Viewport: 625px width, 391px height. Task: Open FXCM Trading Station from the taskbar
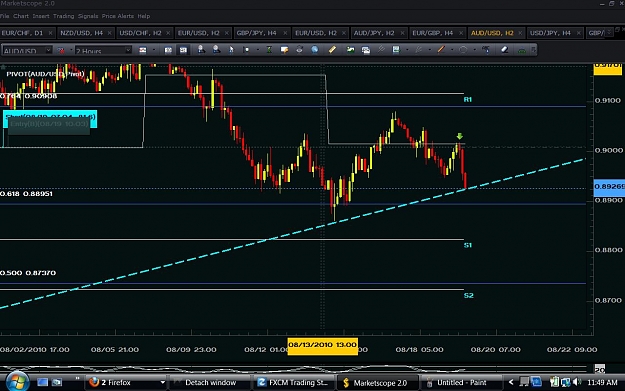coord(293,383)
